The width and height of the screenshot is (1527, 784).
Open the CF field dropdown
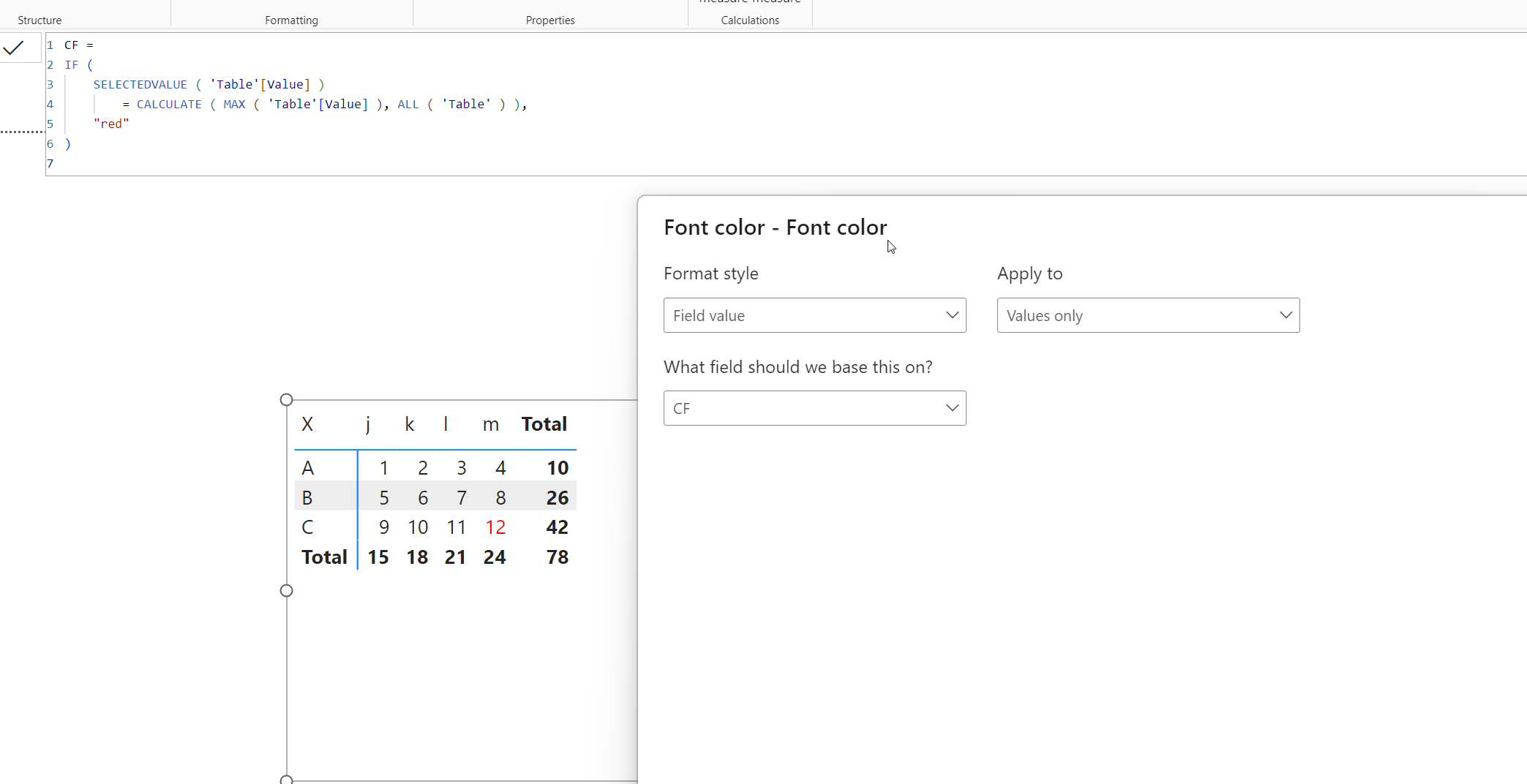(x=814, y=408)
